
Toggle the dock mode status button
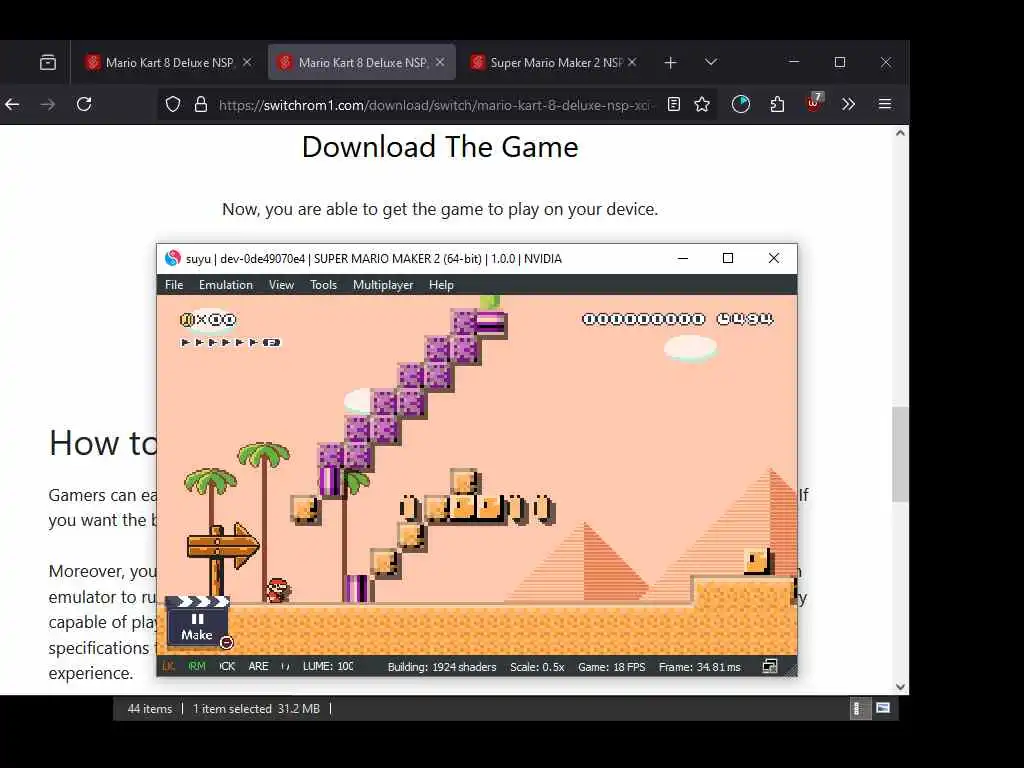coord(227,666)
